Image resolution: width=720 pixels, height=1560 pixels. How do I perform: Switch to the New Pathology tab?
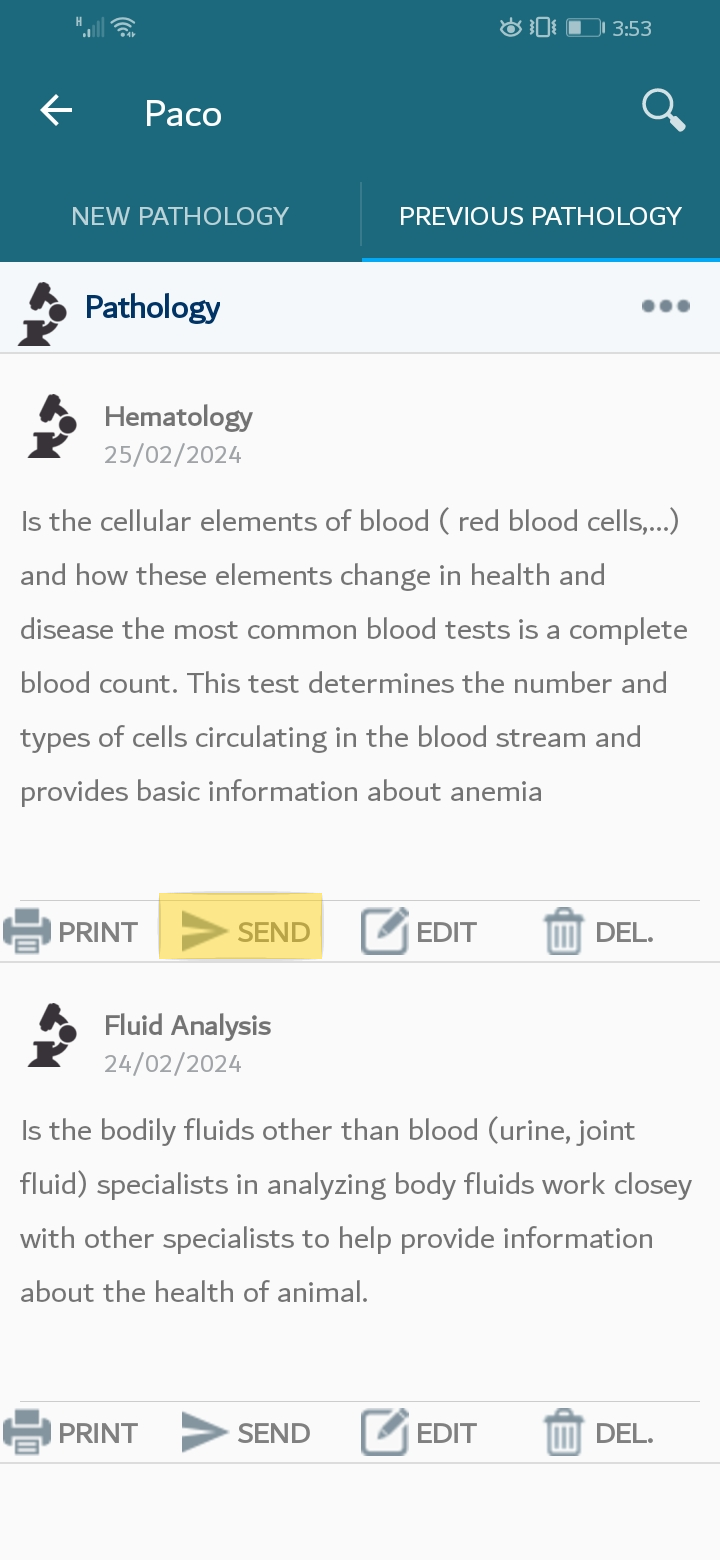coord(180,216)
